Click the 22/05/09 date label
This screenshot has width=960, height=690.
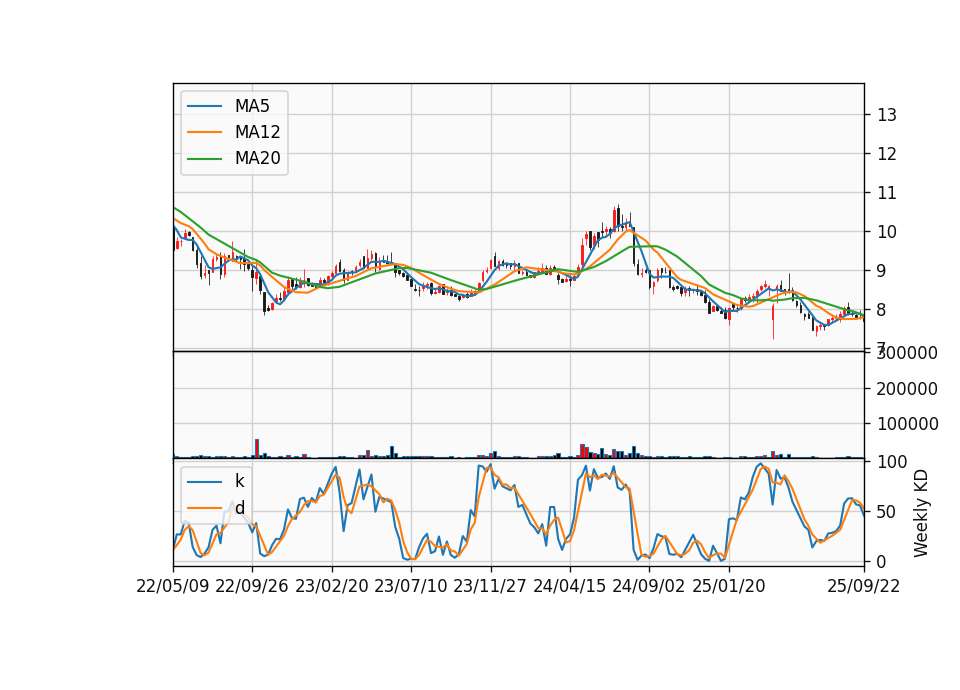[x=173, y=586]
